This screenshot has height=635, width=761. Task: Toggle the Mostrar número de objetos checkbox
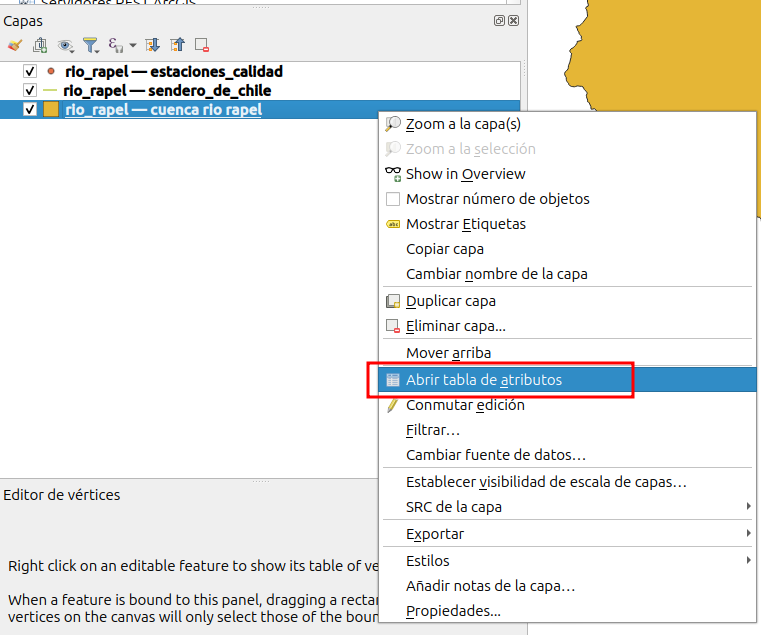(x=393, y=199)
